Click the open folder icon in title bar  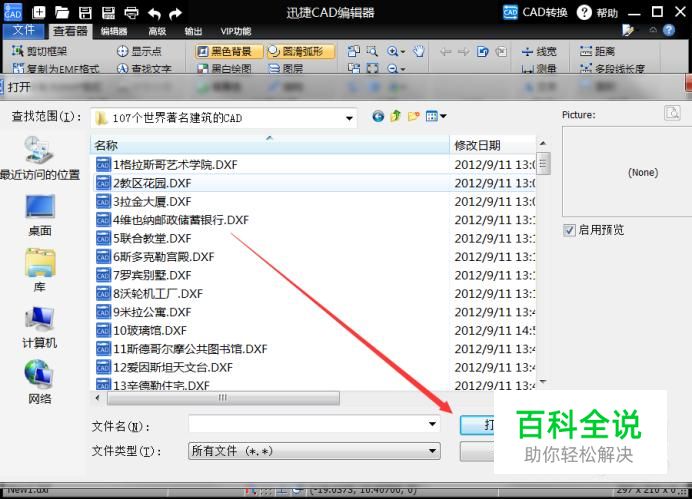pos(62,12)
